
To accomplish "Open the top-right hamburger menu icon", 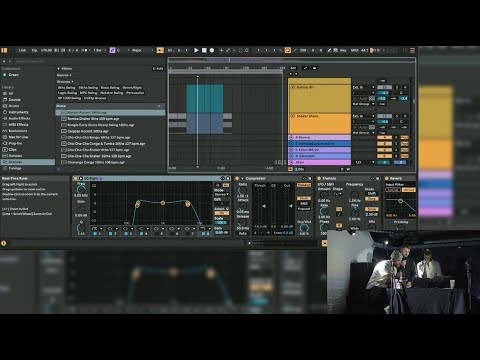I will tap(412, 50).
